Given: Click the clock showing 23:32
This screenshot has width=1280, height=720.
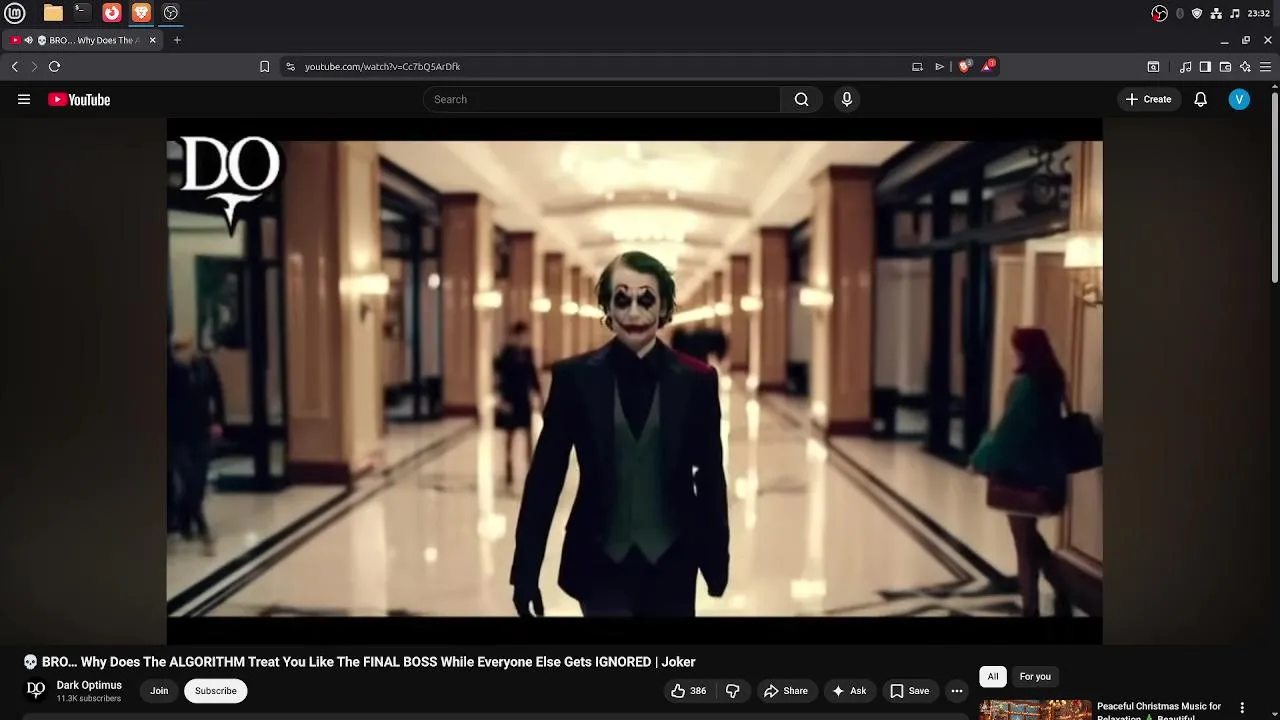Looking at the screenshot, I should coord(1259,13).
